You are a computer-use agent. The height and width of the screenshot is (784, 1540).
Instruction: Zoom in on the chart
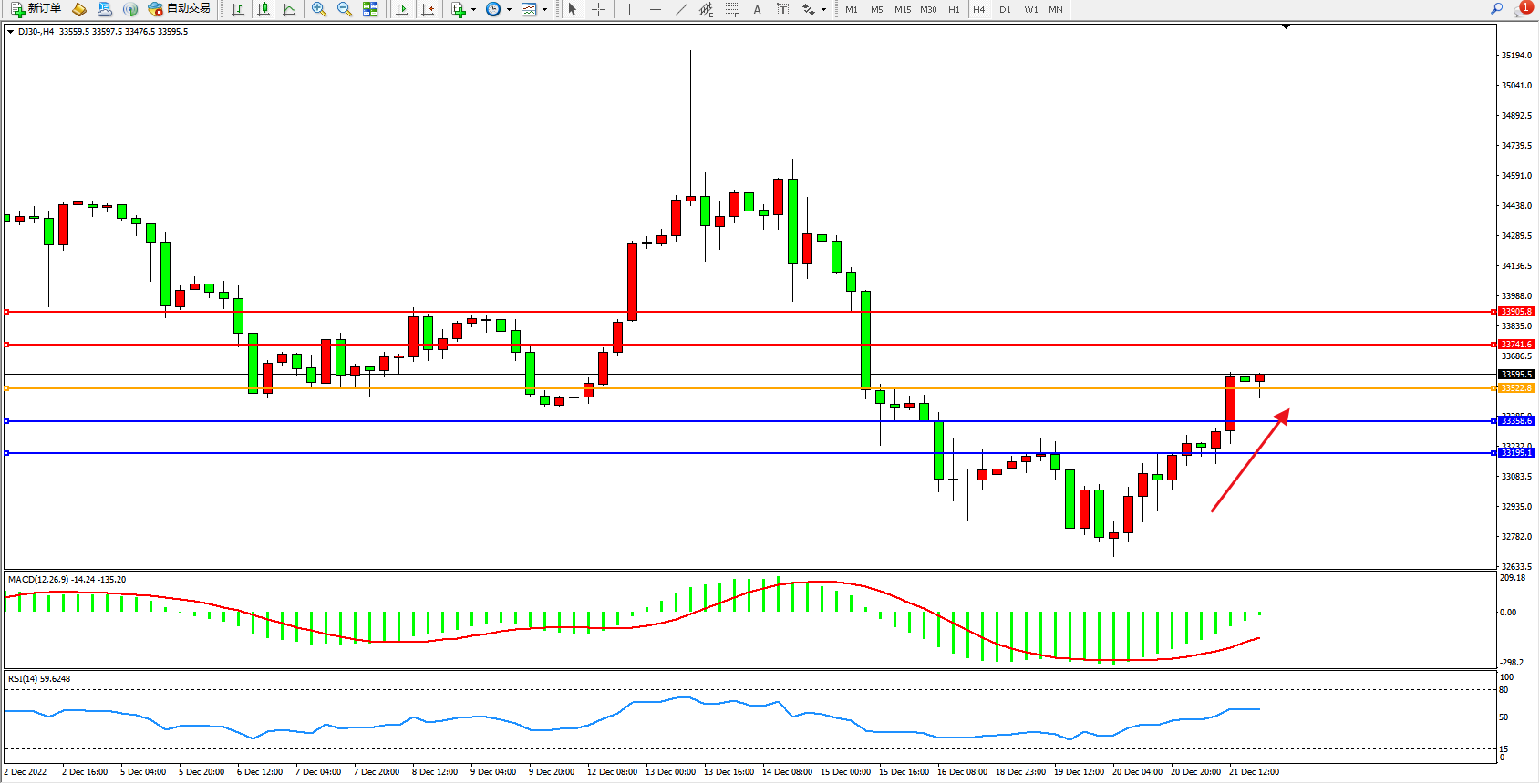[x=318, y=9]
